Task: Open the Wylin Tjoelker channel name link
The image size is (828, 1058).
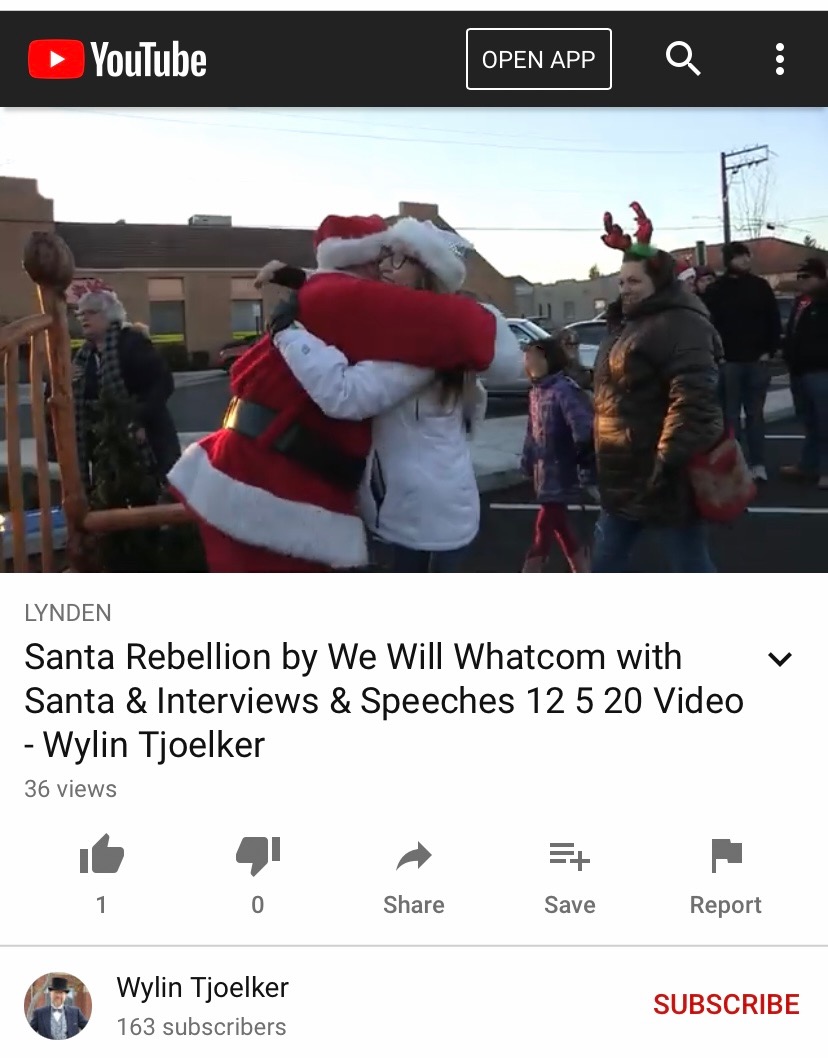Action: point(202,988)
